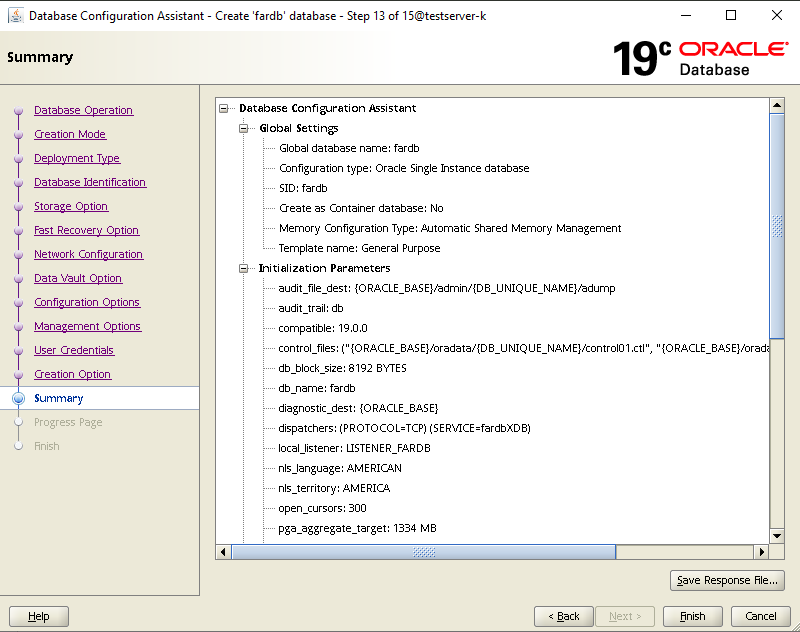Select the audit_file_dest parameter row

pyautogui.click(x=446, y=288)
